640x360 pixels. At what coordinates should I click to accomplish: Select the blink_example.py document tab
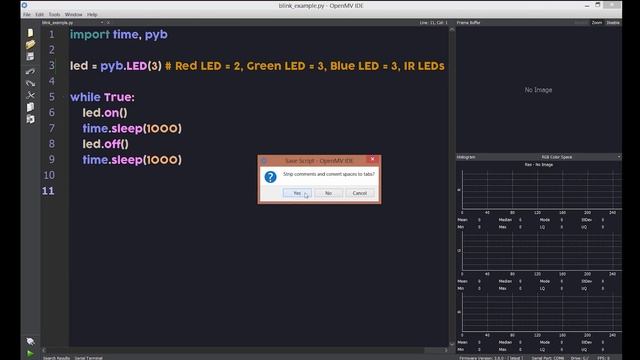pos(58,22)
